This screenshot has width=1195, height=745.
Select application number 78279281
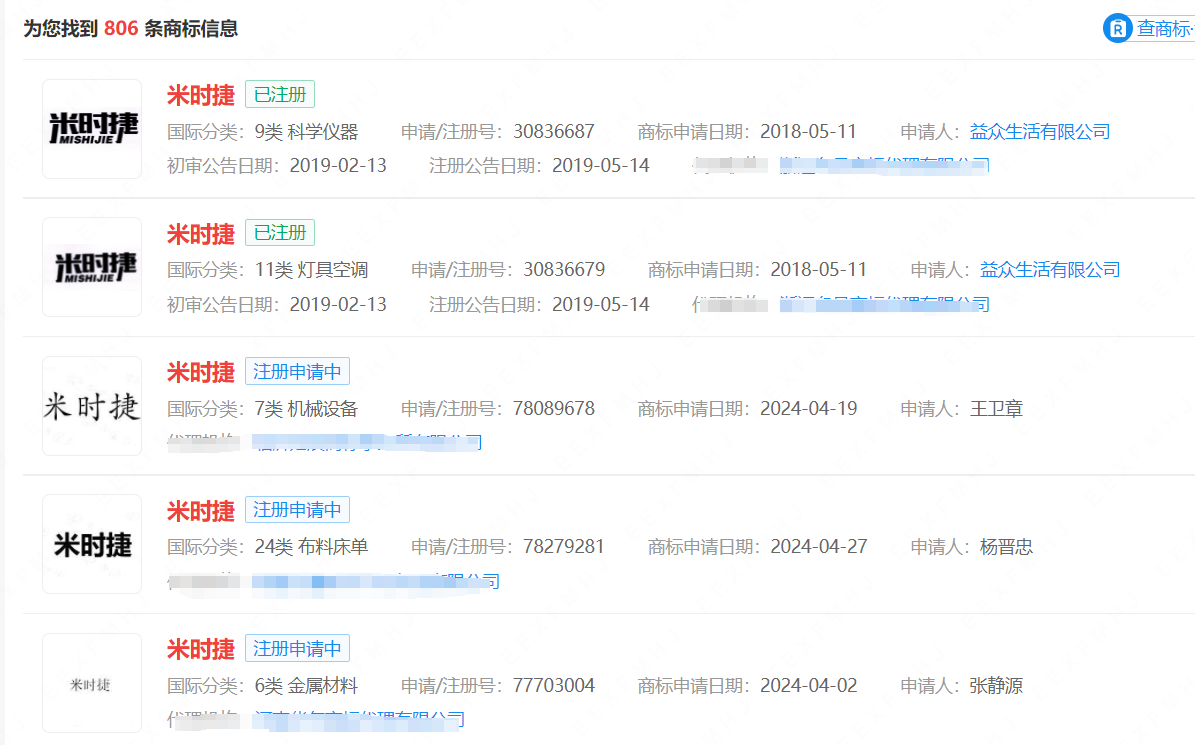564,547
